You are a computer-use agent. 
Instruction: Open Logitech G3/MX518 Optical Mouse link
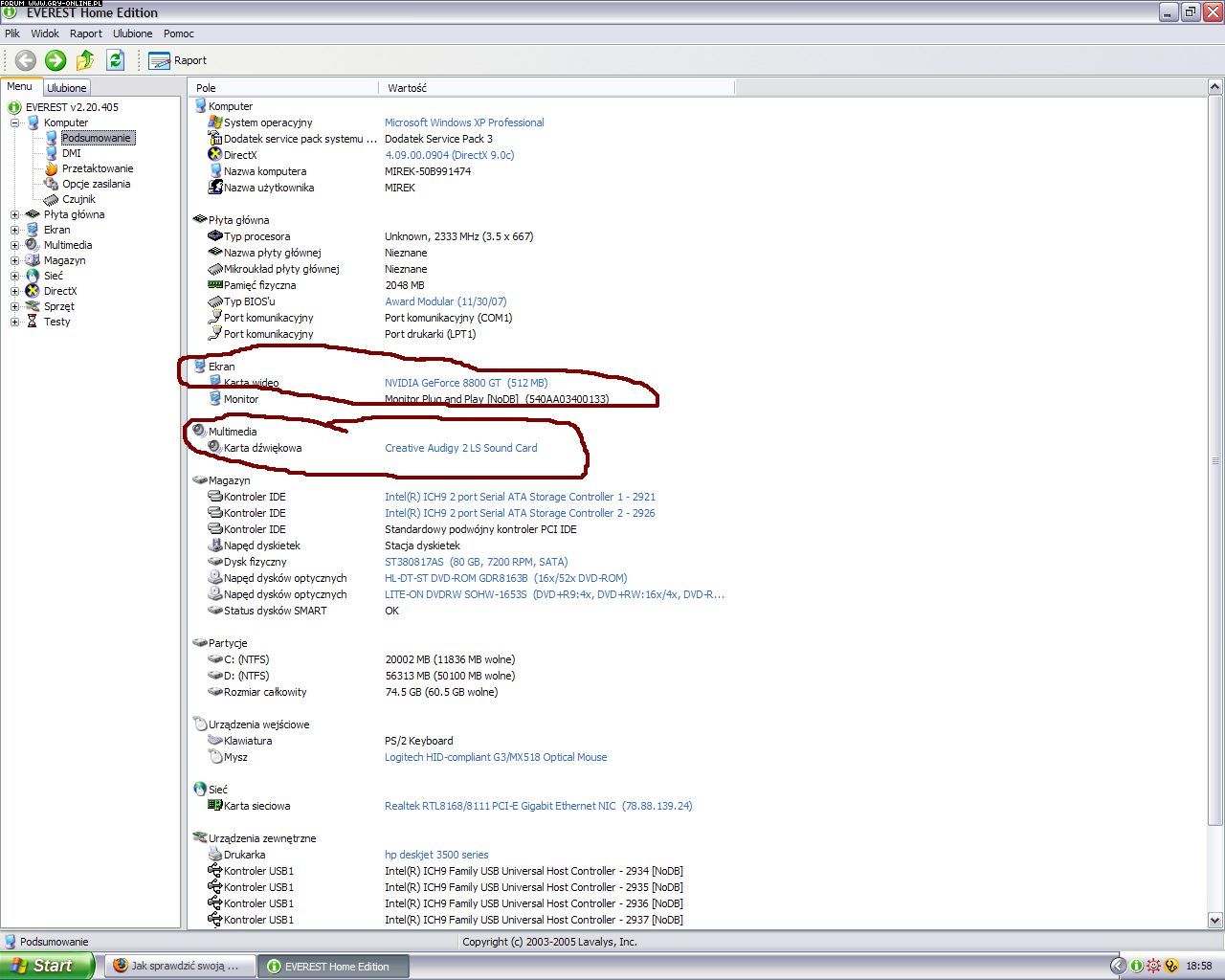coord(496,757)
